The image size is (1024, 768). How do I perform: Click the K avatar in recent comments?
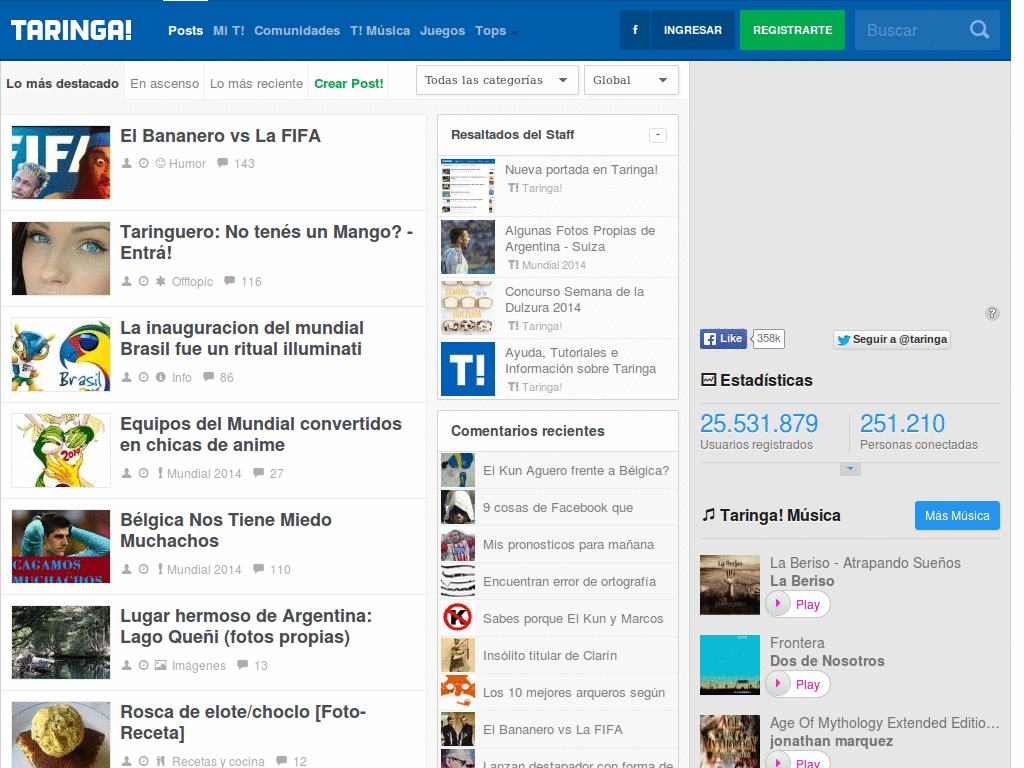[x=458, y=618]
